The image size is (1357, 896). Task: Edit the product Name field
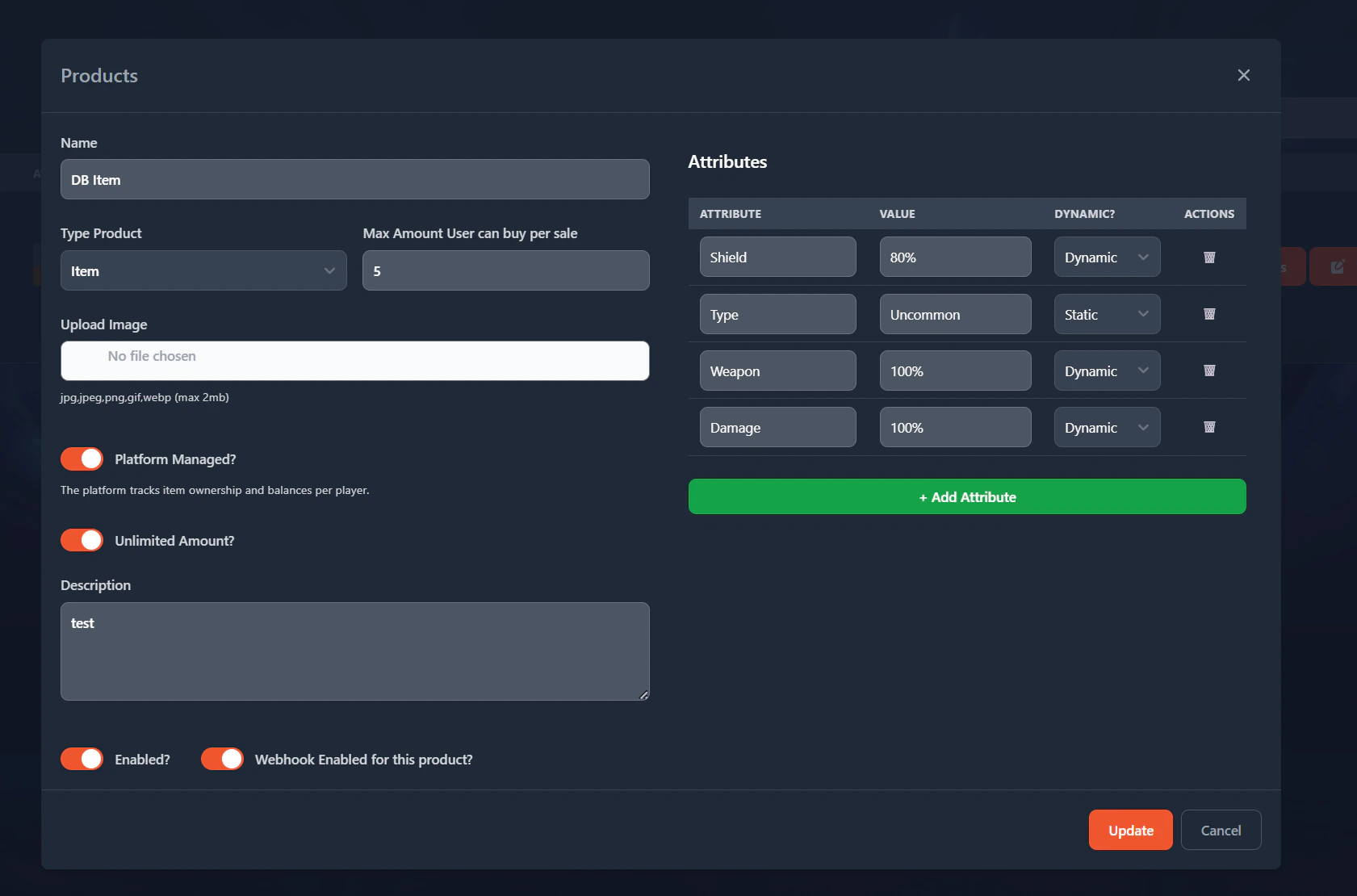coord(354,179)
